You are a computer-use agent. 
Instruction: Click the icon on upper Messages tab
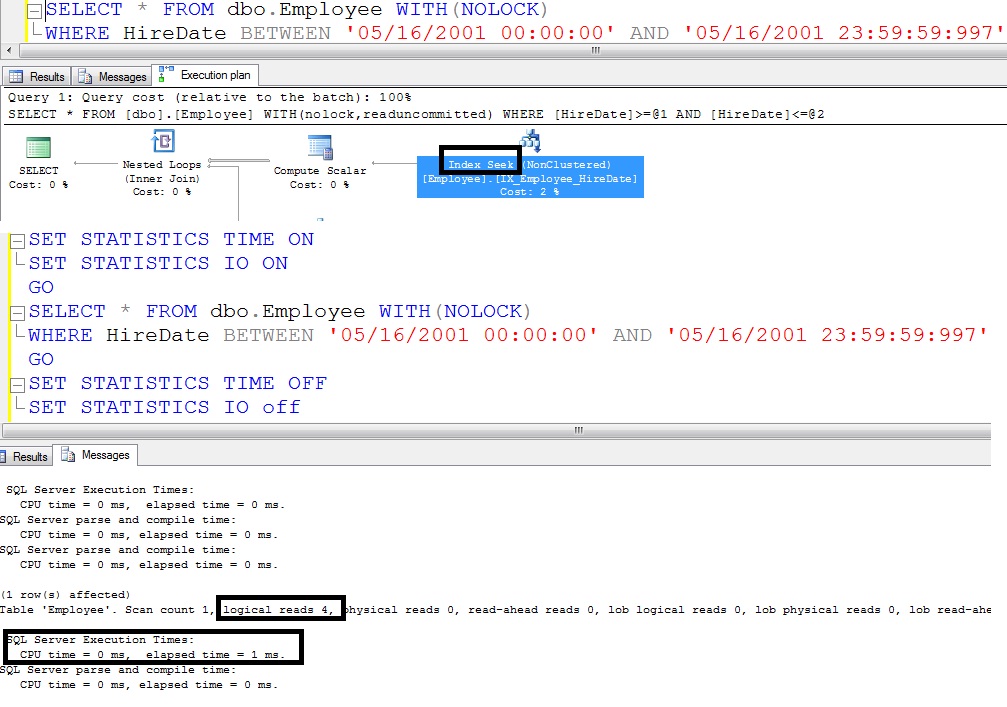(x=85, y=77)
